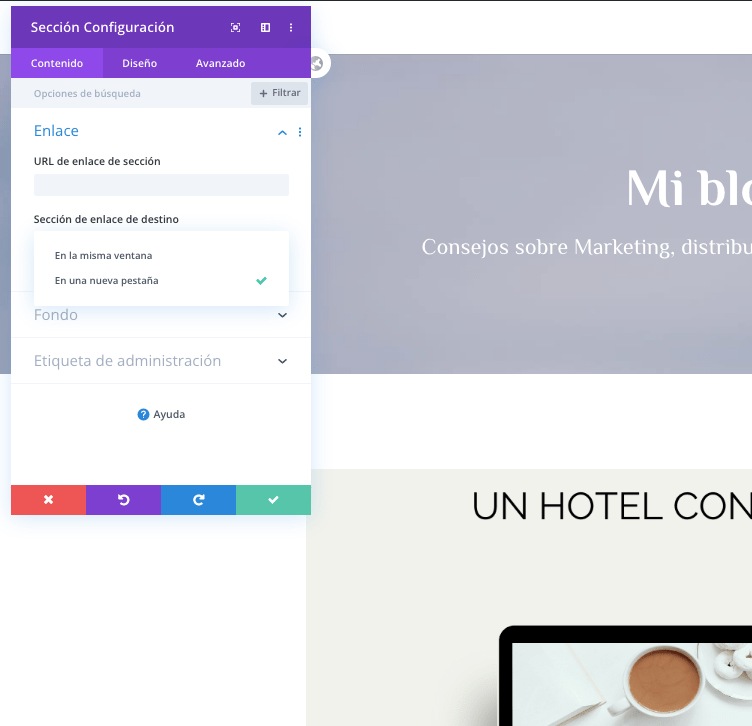
Task: Click the Filtrar button
Action: [280, 93]
